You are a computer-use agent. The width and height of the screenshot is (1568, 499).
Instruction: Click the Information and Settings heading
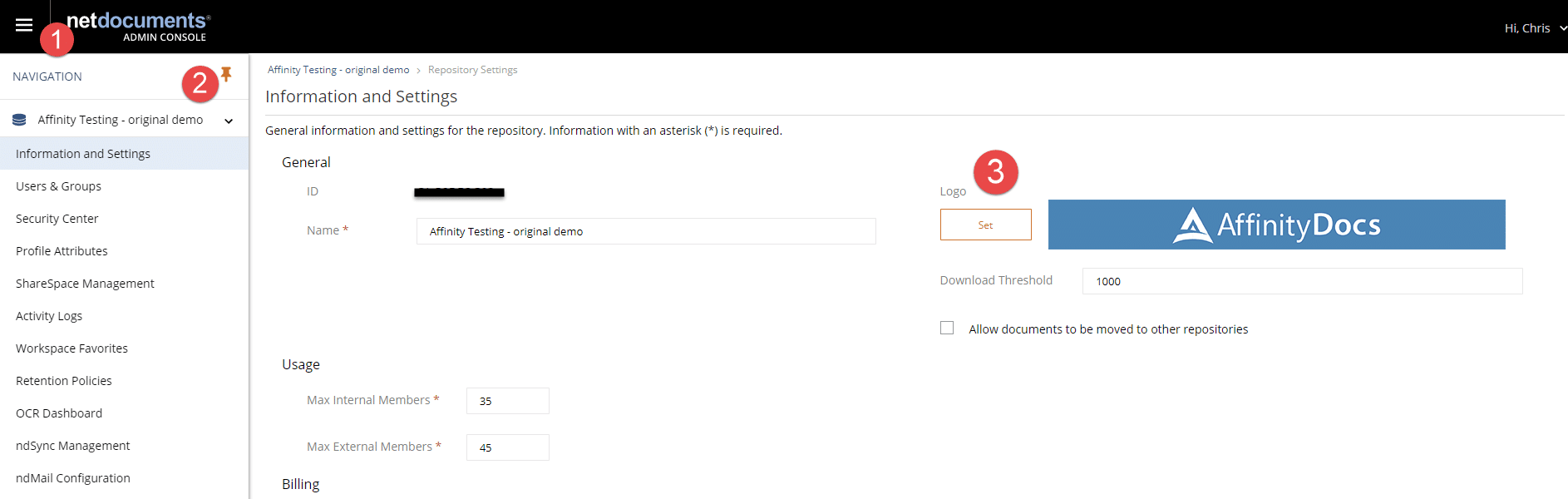coord(362,96)
